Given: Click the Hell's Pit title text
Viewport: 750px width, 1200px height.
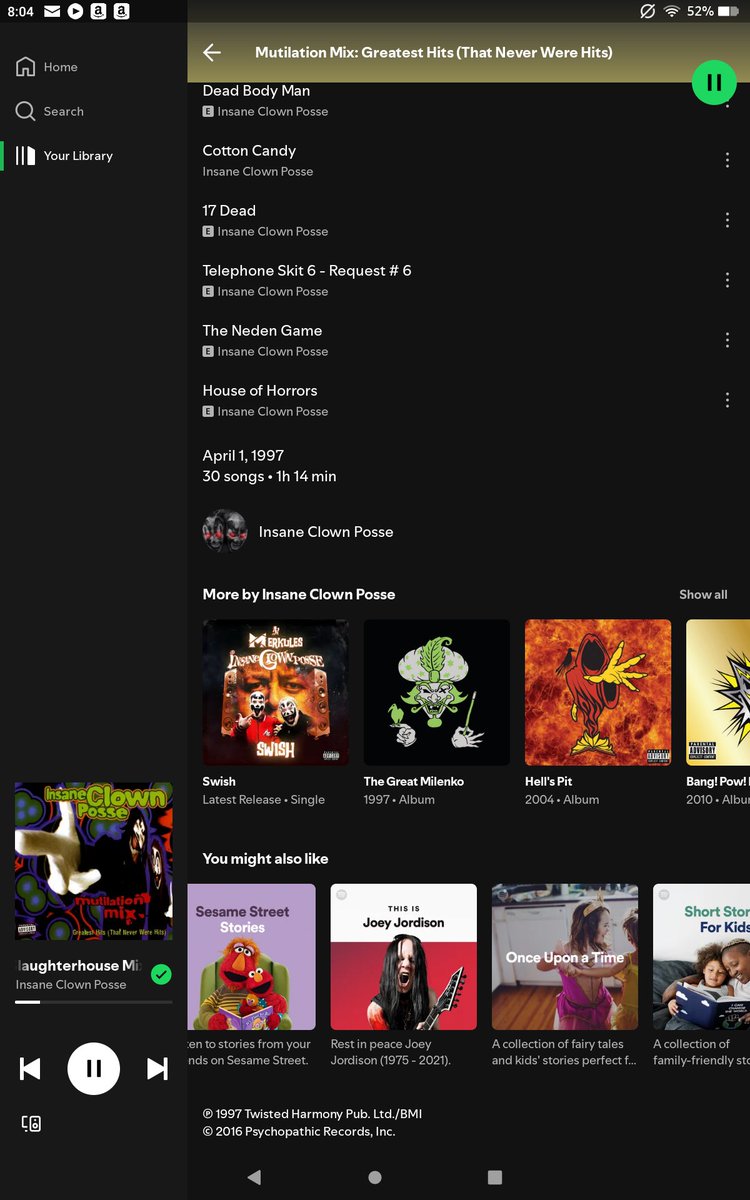Looking at the screenshot, I should [x=548, y=781].
